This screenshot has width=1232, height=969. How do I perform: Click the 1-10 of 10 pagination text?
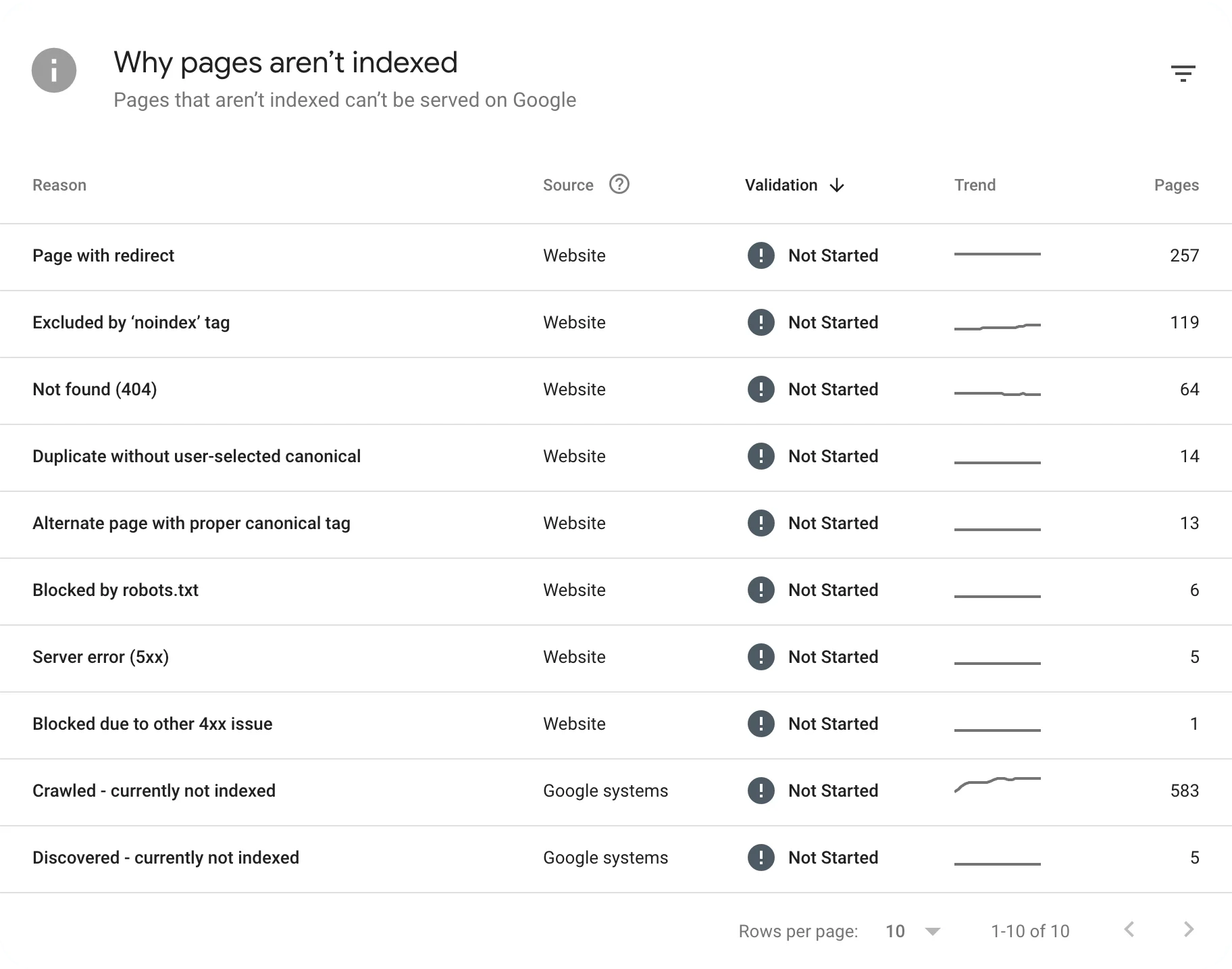(1030, 931)
